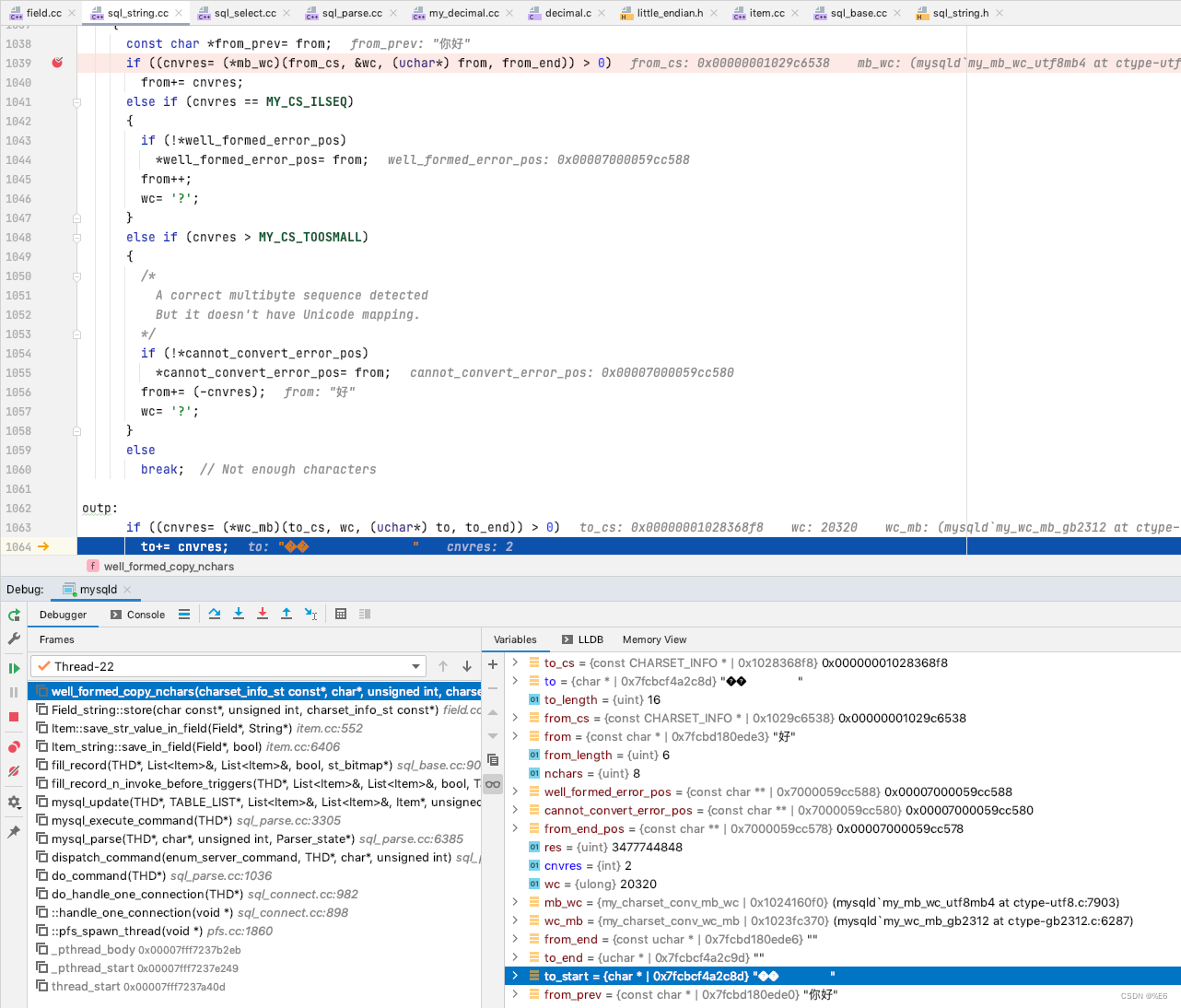Open debugger settings via wrench icon
The height and width of the screenshot is (1008, 1181).
[x=14, y=639]
